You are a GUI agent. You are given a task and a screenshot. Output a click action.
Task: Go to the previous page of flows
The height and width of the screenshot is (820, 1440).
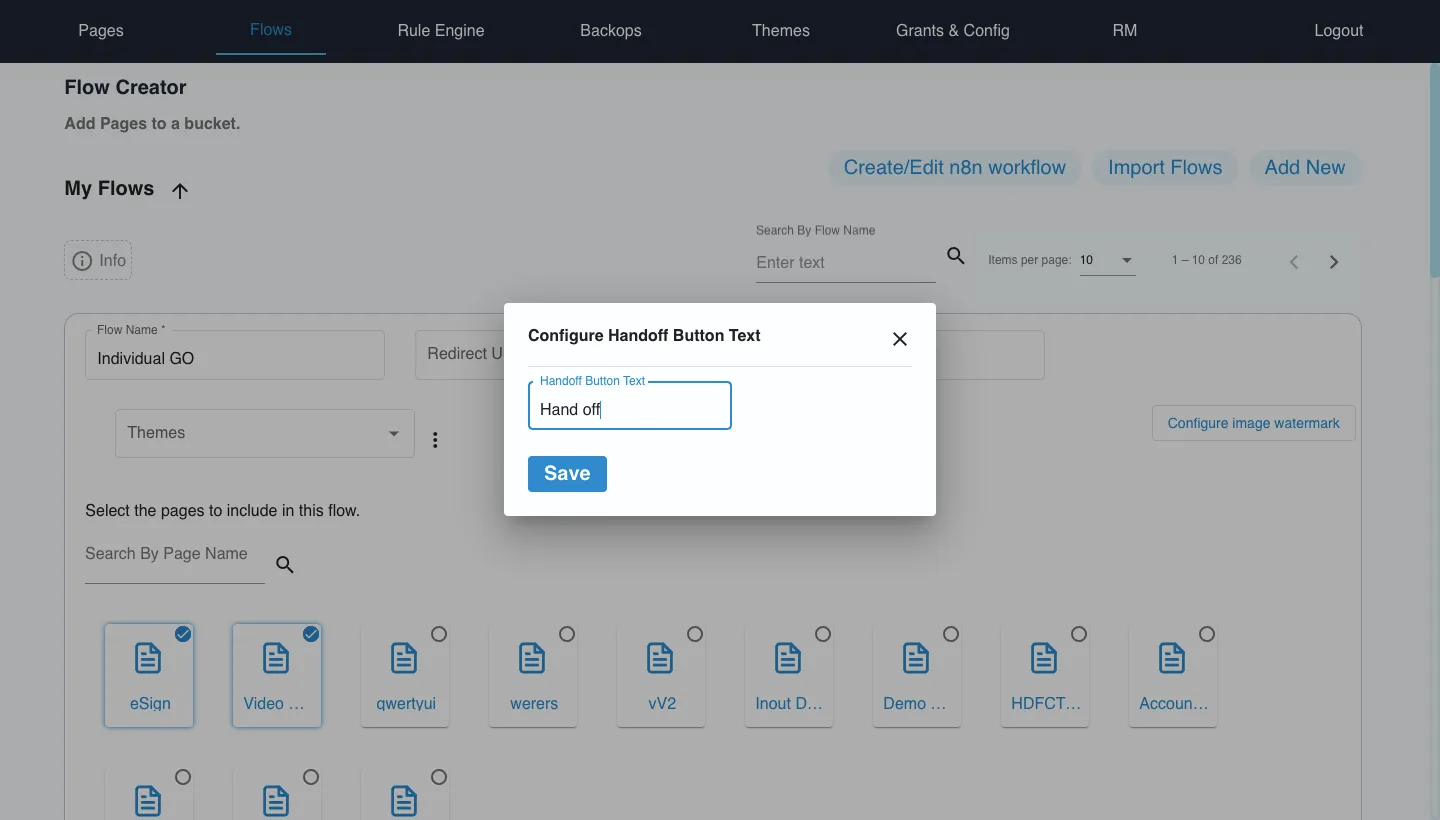pos(1294,262)
